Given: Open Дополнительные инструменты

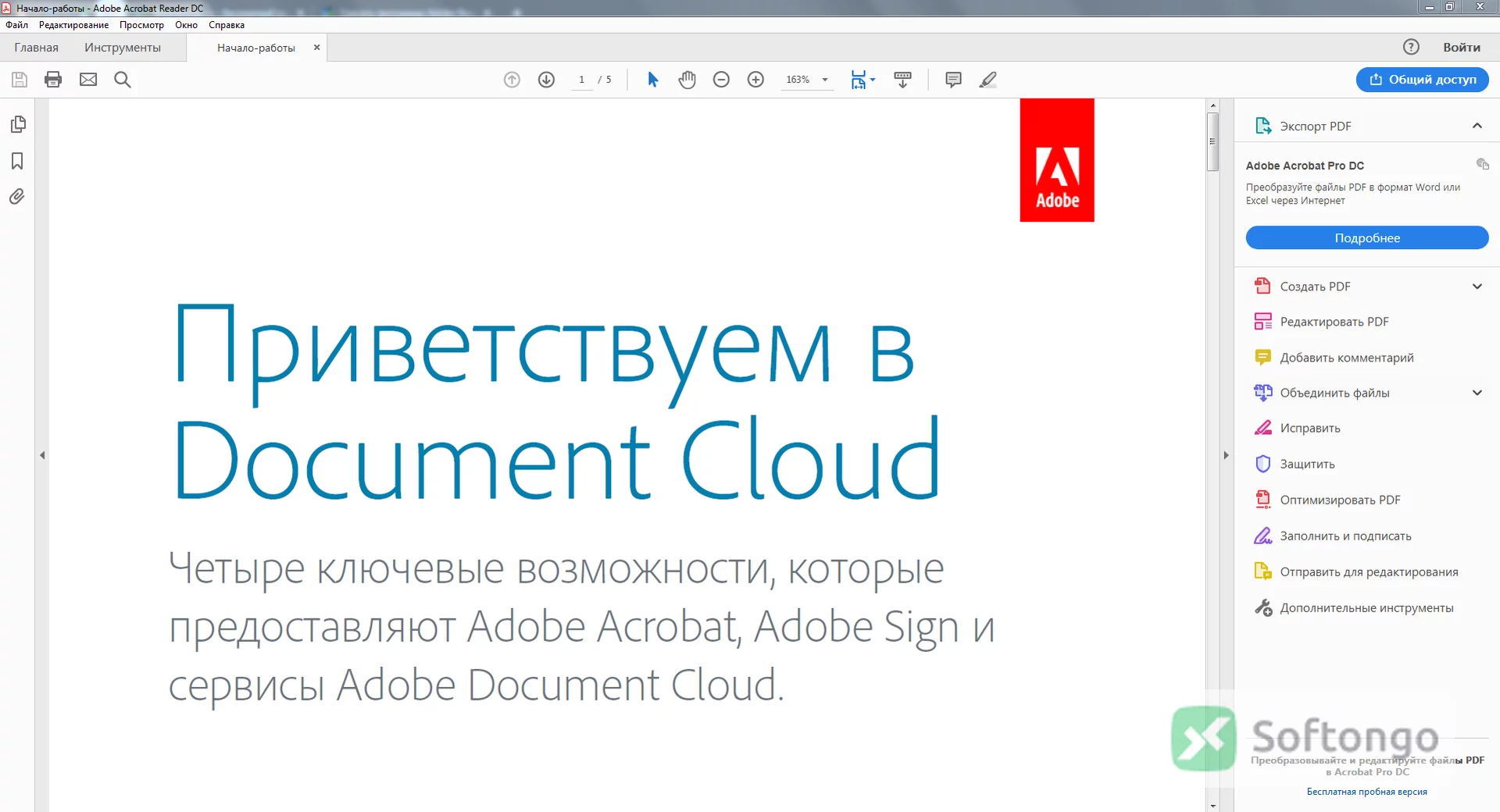Looking at the screenshot, I should (x=1354, y=607).
